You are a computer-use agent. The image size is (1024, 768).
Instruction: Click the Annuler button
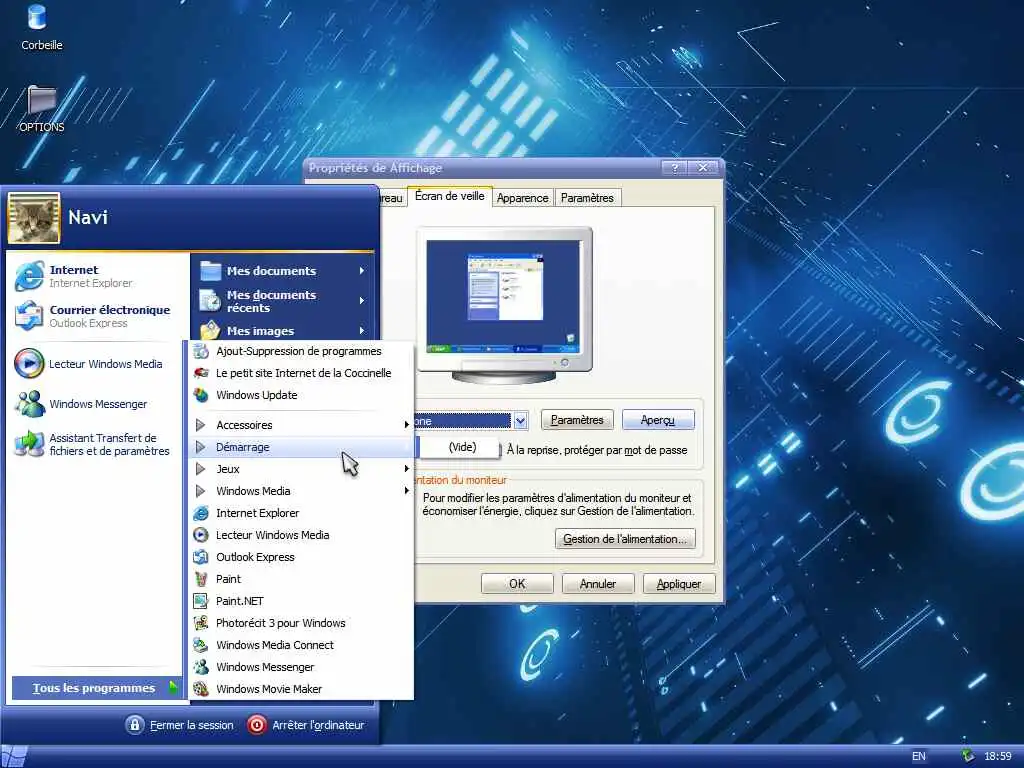598,584
